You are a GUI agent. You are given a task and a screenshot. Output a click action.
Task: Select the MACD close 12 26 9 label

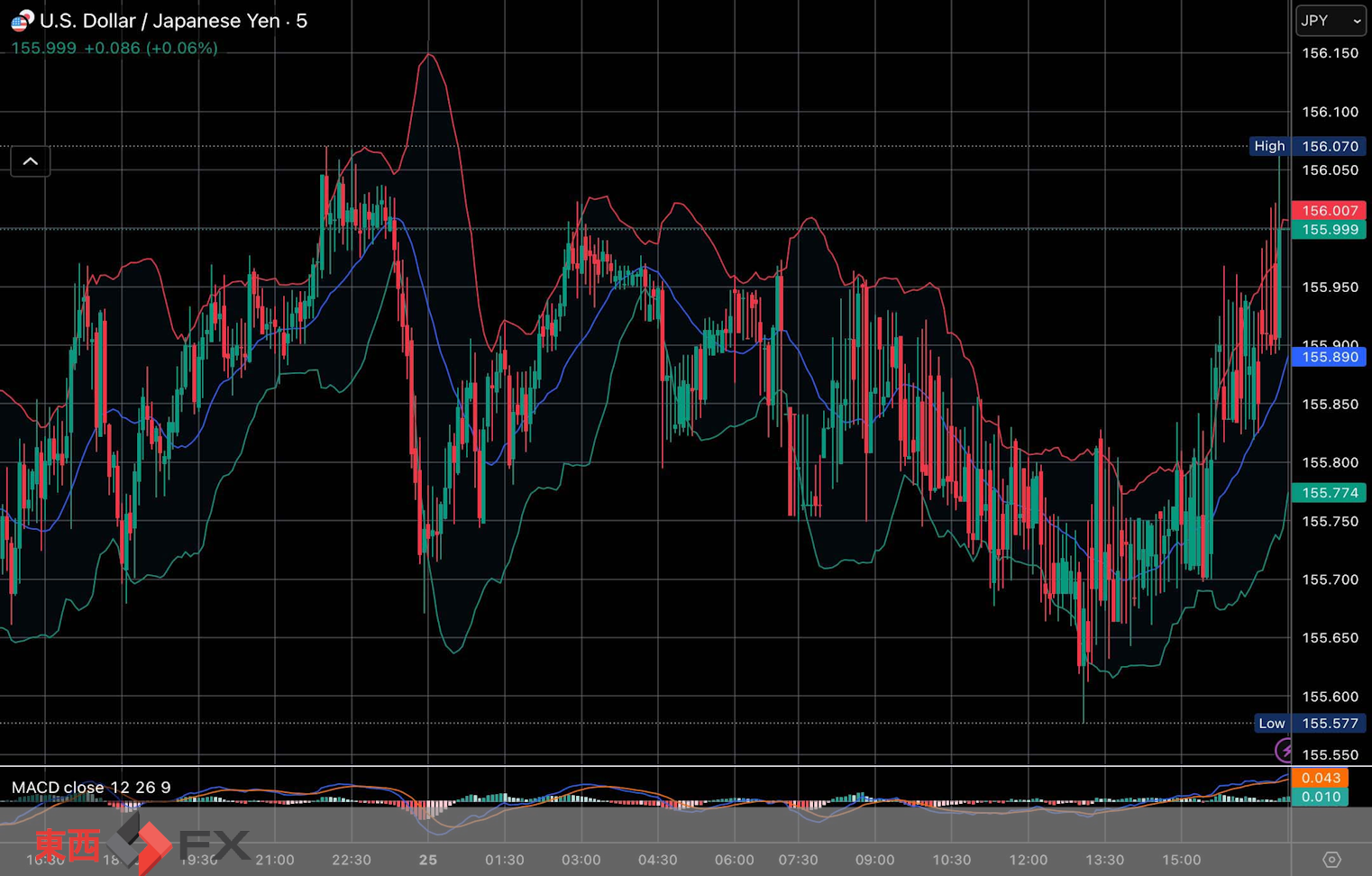pos(91,788)
